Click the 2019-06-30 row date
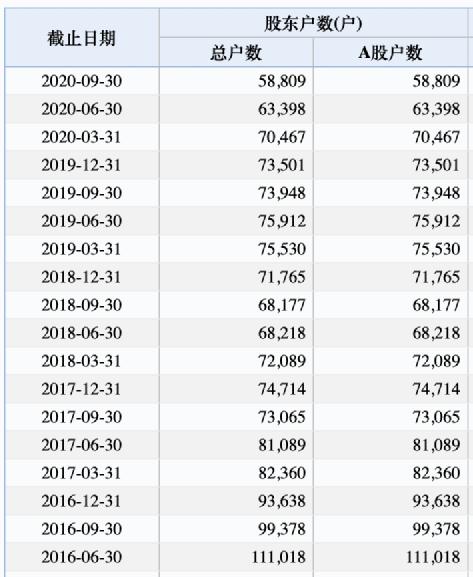This screenshot has height=577, width=473. click(x=82, y=221)
